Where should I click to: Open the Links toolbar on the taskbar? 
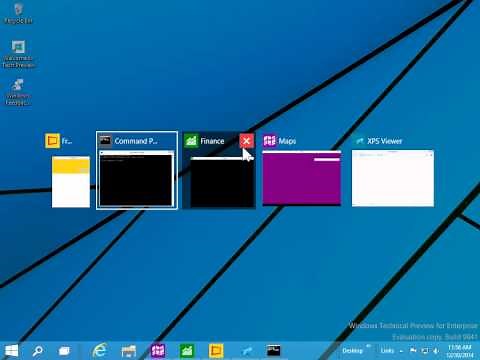point(387,351)
